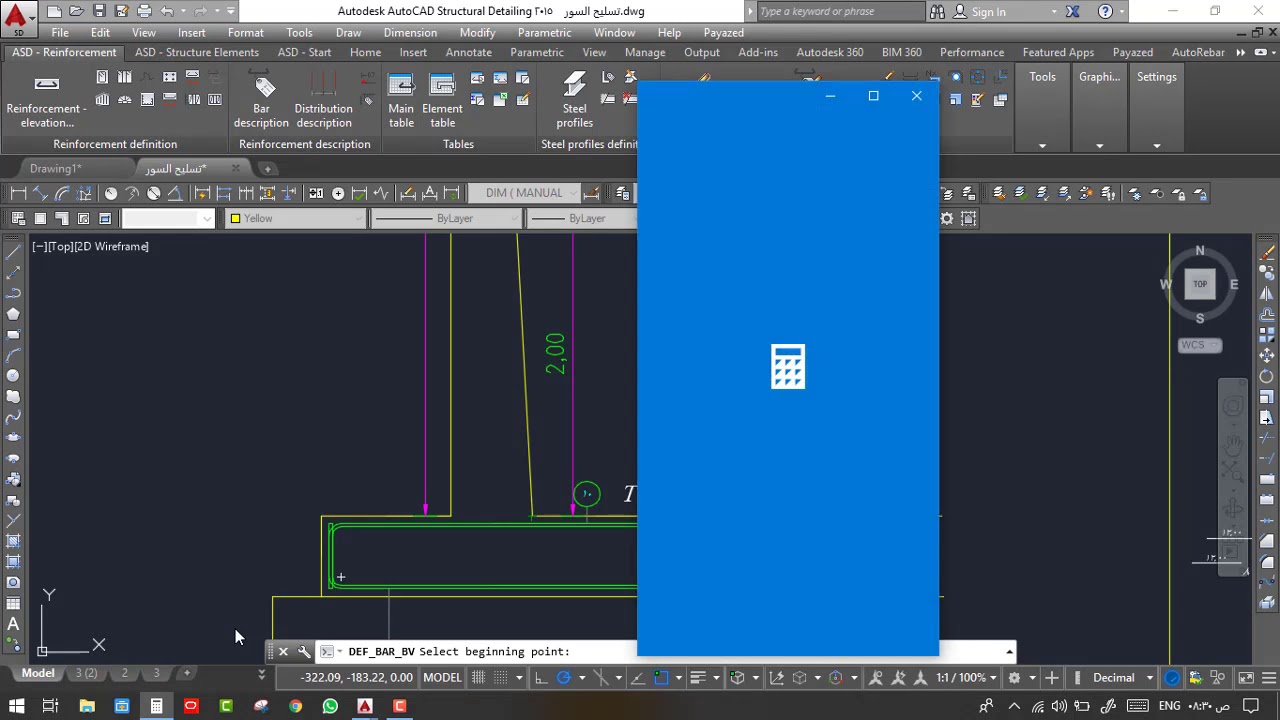Toggle lineweight display in status bar
This screenshot has height=720, width=1280.
pyautogui.click(x=699, y=678)
